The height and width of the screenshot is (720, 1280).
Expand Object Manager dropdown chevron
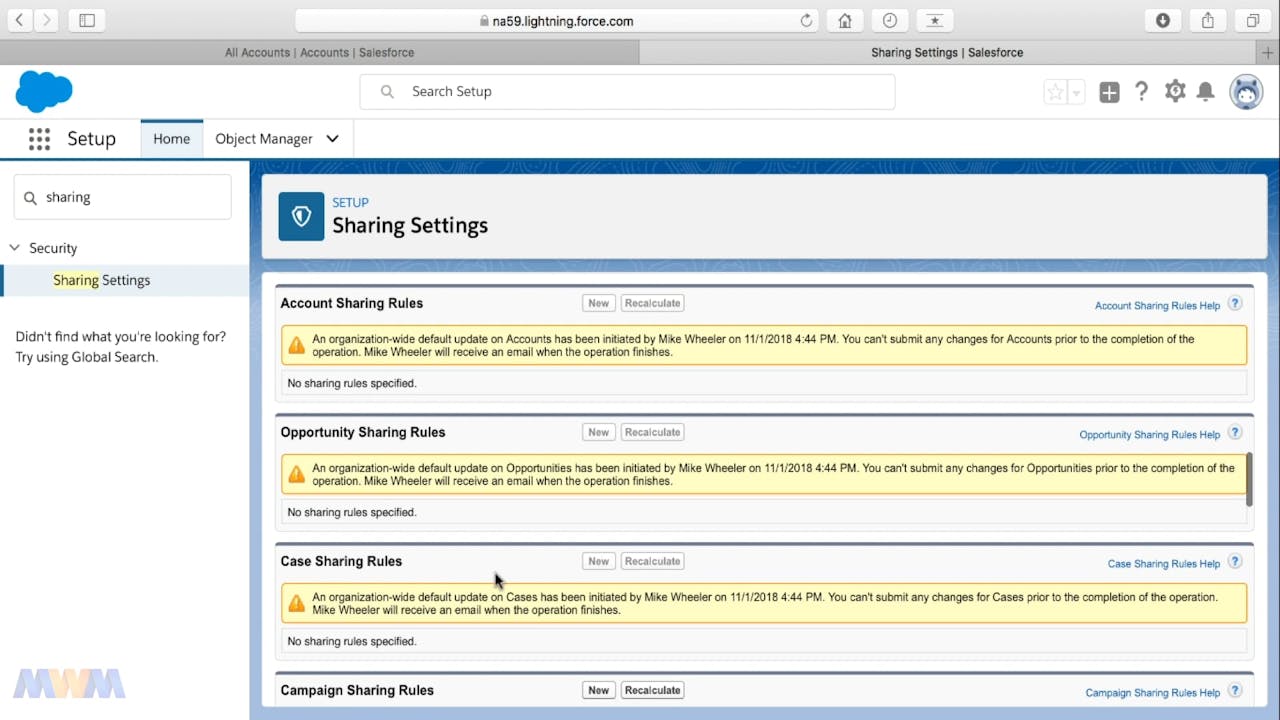(333, 139)
